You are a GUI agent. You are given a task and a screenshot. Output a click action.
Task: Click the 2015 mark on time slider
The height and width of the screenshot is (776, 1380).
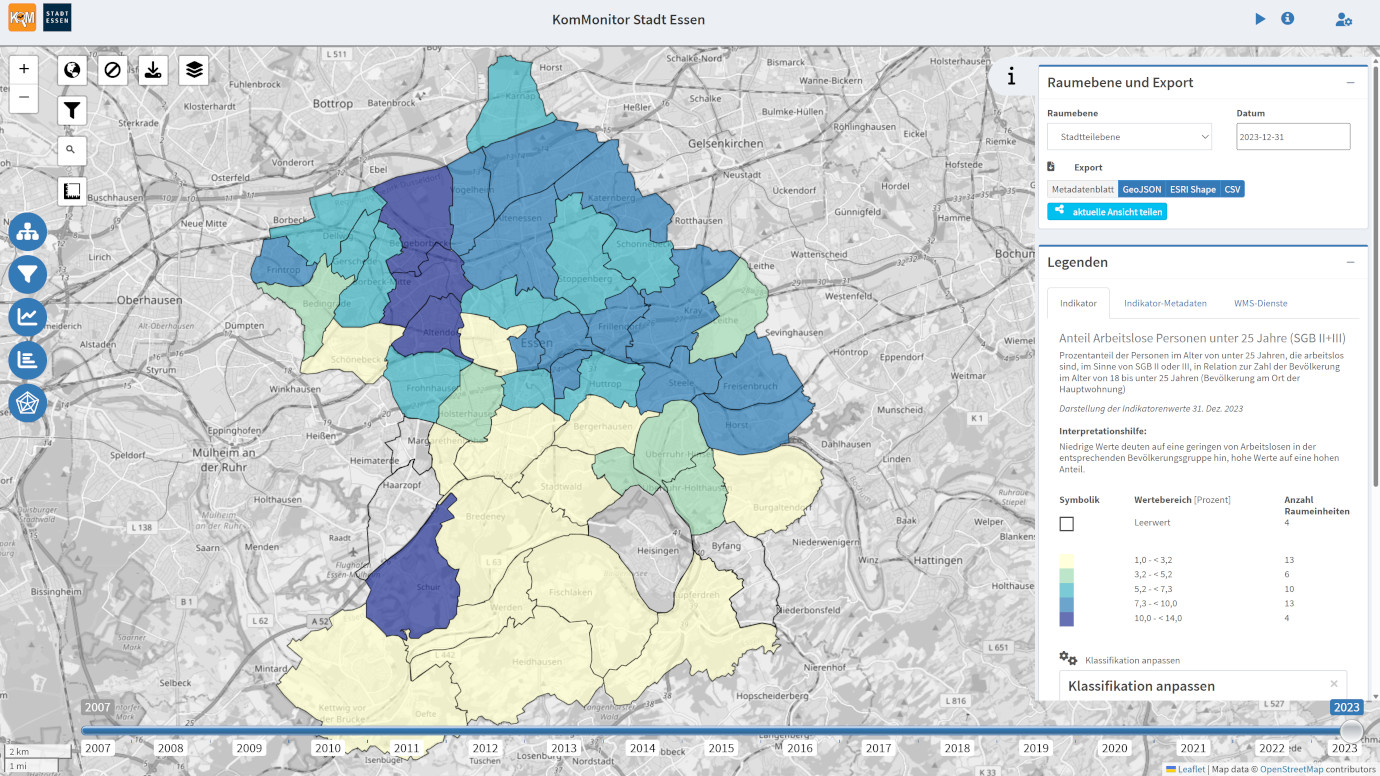point(721,747)
